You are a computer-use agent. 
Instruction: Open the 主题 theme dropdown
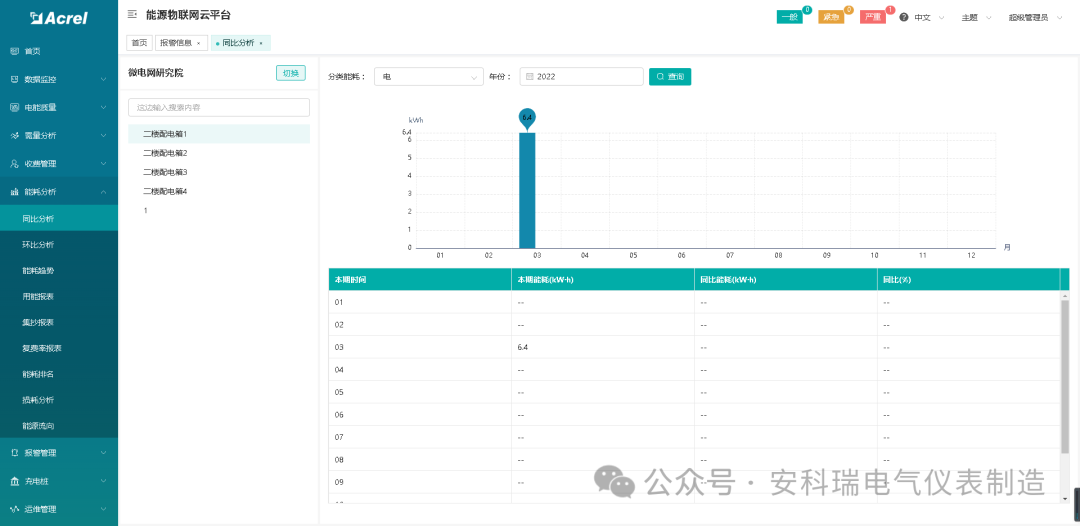(x=976, y=17)
